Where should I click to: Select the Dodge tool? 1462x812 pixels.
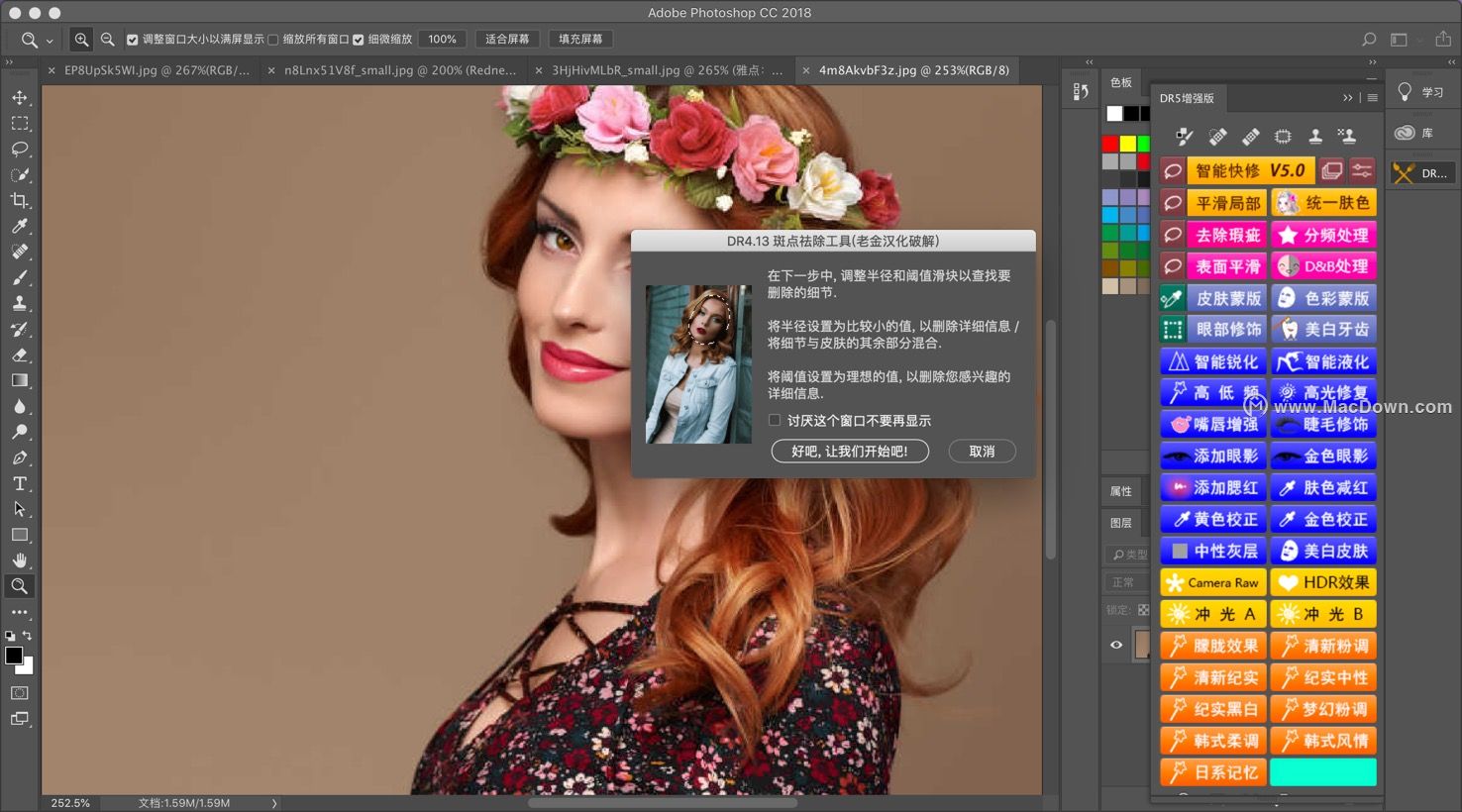tap(19, 432)
